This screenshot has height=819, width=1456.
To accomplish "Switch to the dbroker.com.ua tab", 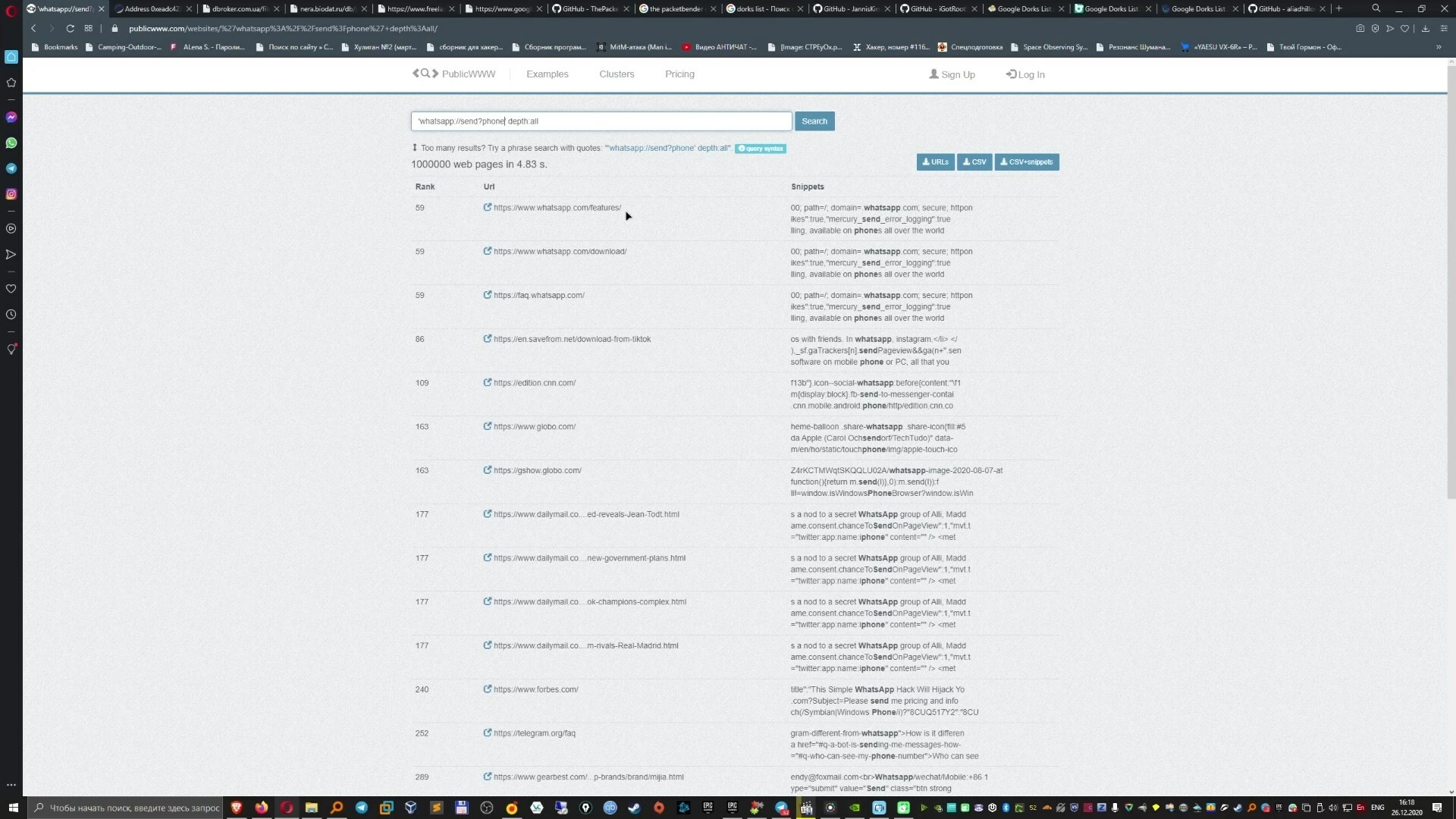I will [x=240, y=8].
